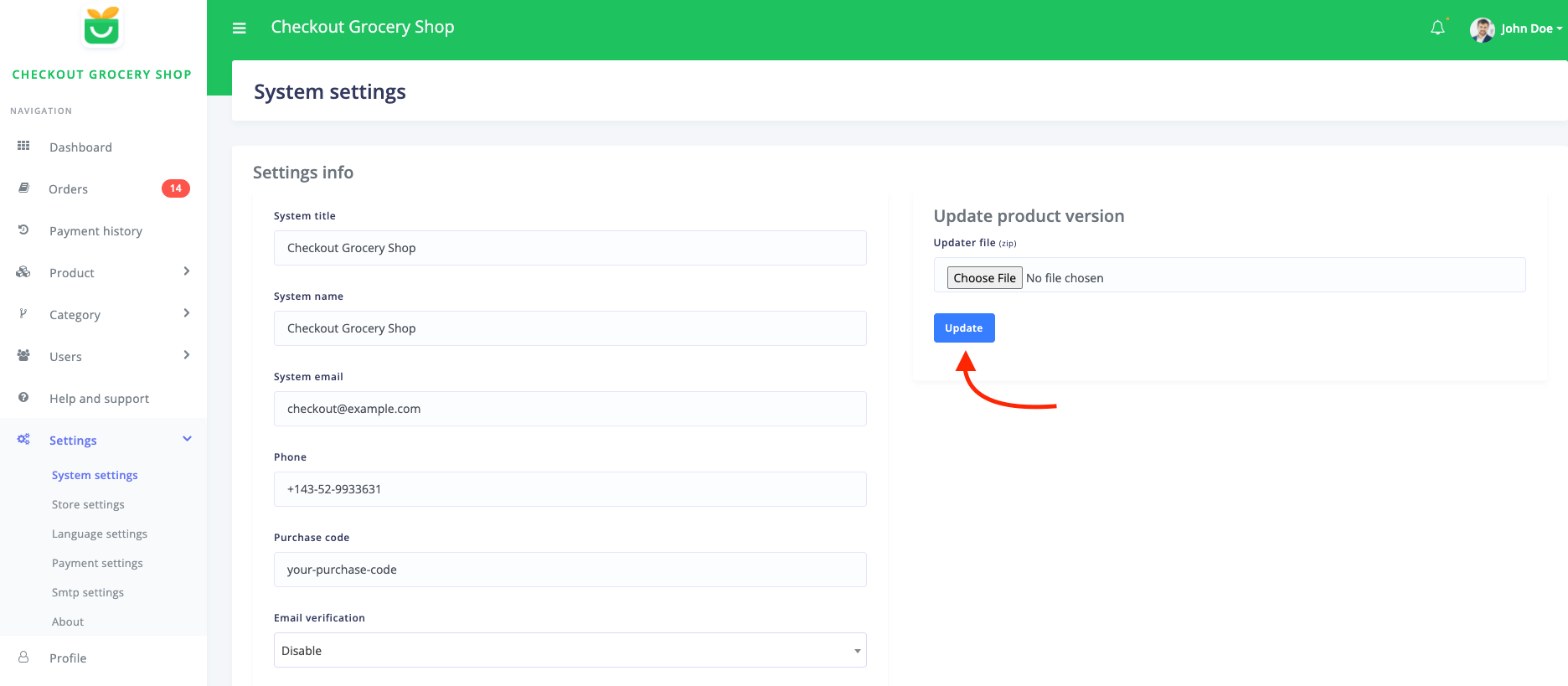Click John Doe's profile avatar
This screenshot has height=686, width=1568.
[1482, 29]
